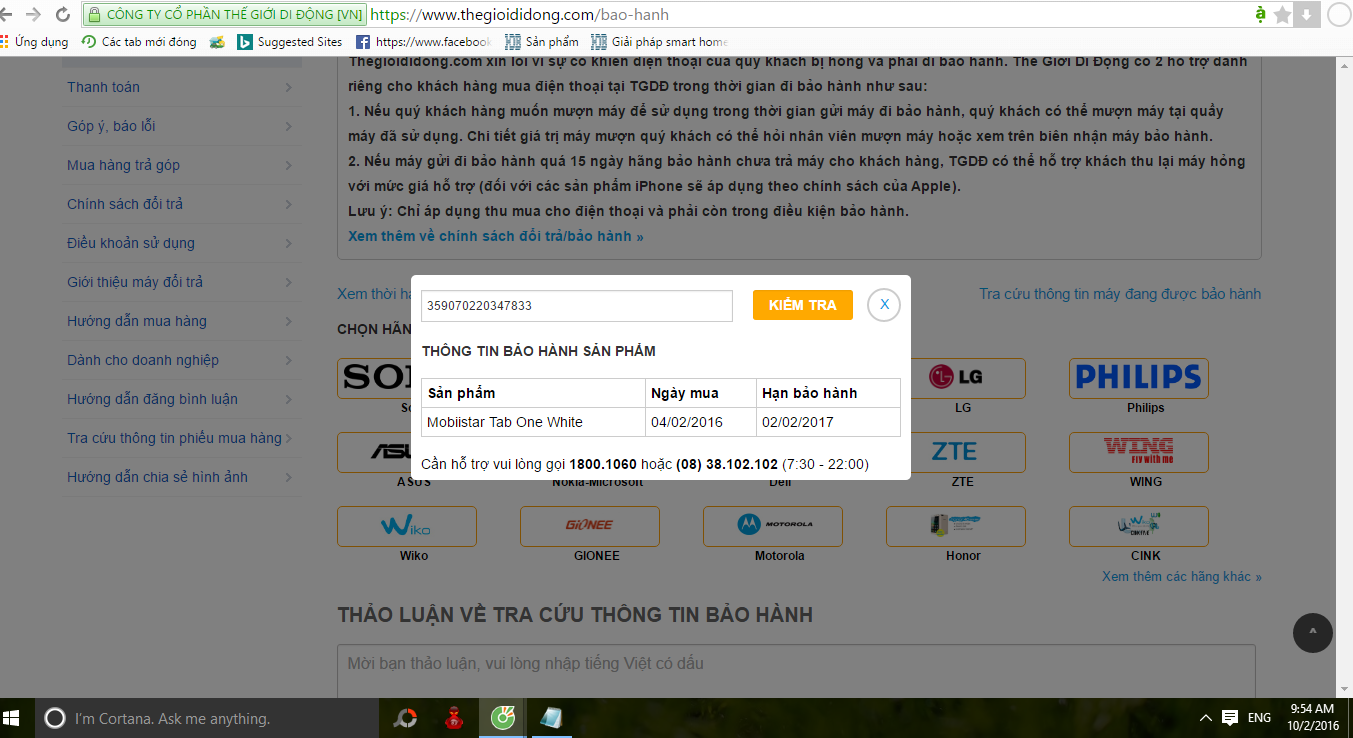This screenshot has width=1353, height=738.
Task: Click the scroll-to-top round button
Action: [1312, 632]
